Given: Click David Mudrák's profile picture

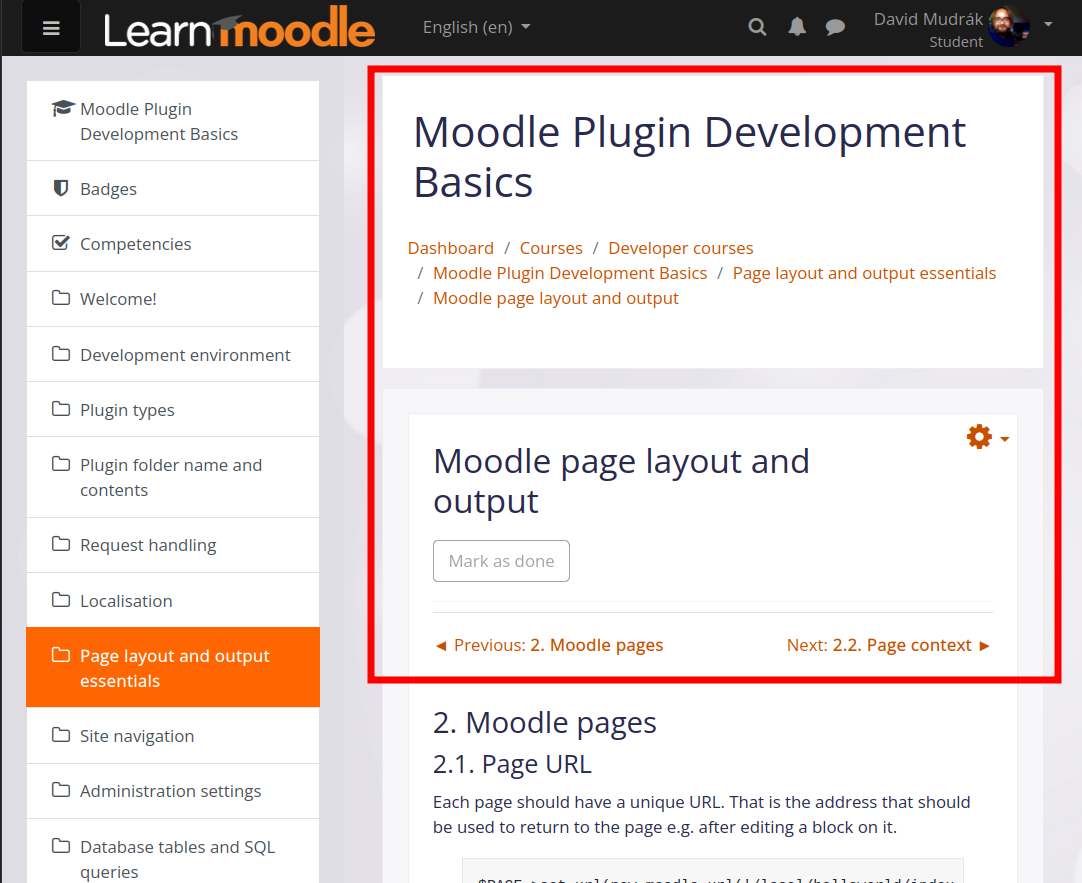Looking at the screenshot, I should pyautogui.click(x=1009, y=27).
